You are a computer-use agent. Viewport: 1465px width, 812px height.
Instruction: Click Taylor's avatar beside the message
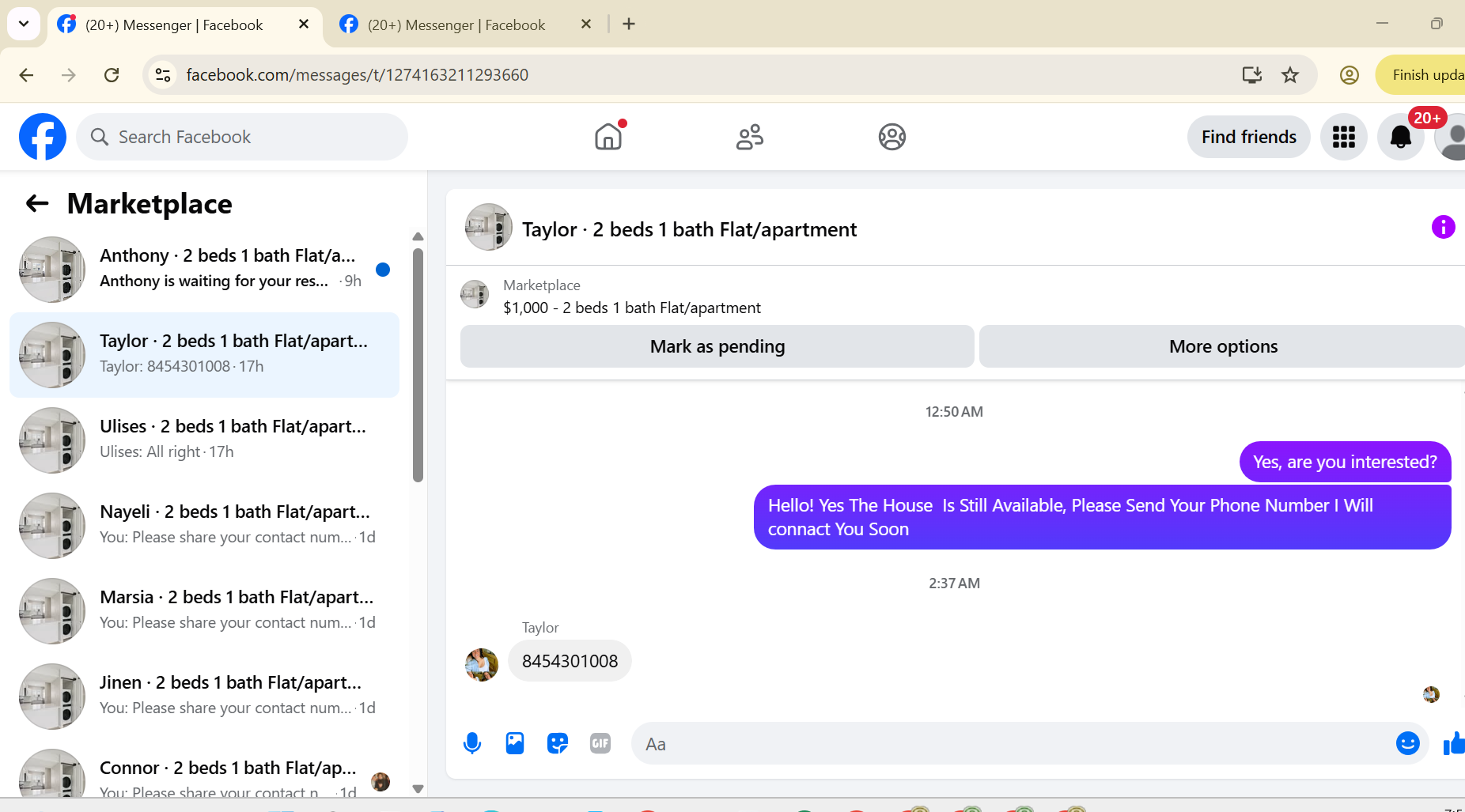[x=482, y=665]
